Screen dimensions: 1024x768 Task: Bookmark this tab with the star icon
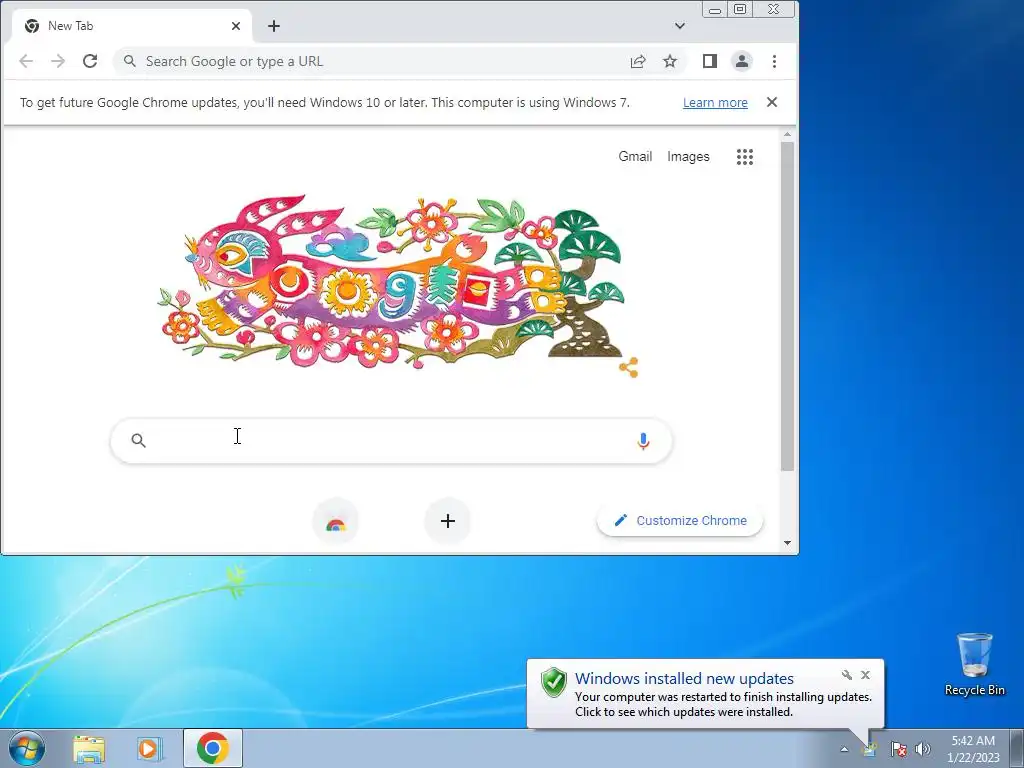[670, 61]
